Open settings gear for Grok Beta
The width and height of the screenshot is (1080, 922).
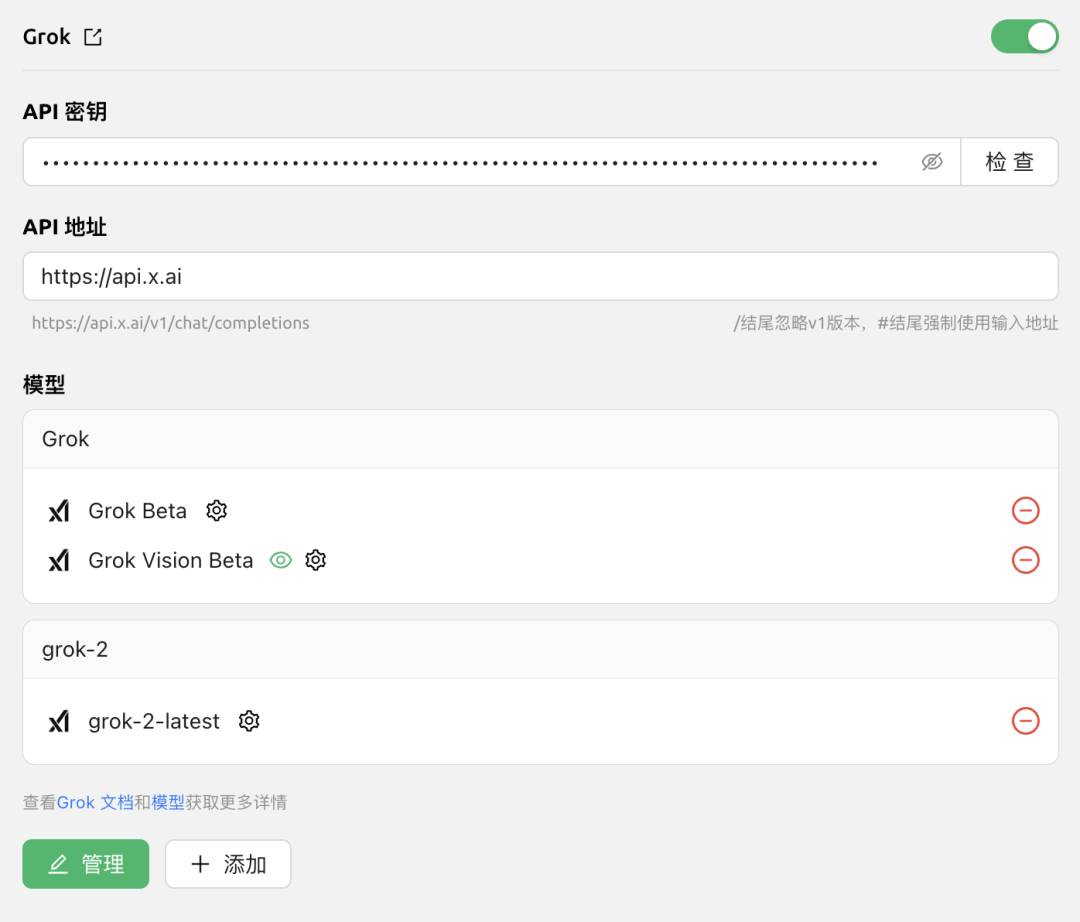pyautogui.click(x=216, y=511)
